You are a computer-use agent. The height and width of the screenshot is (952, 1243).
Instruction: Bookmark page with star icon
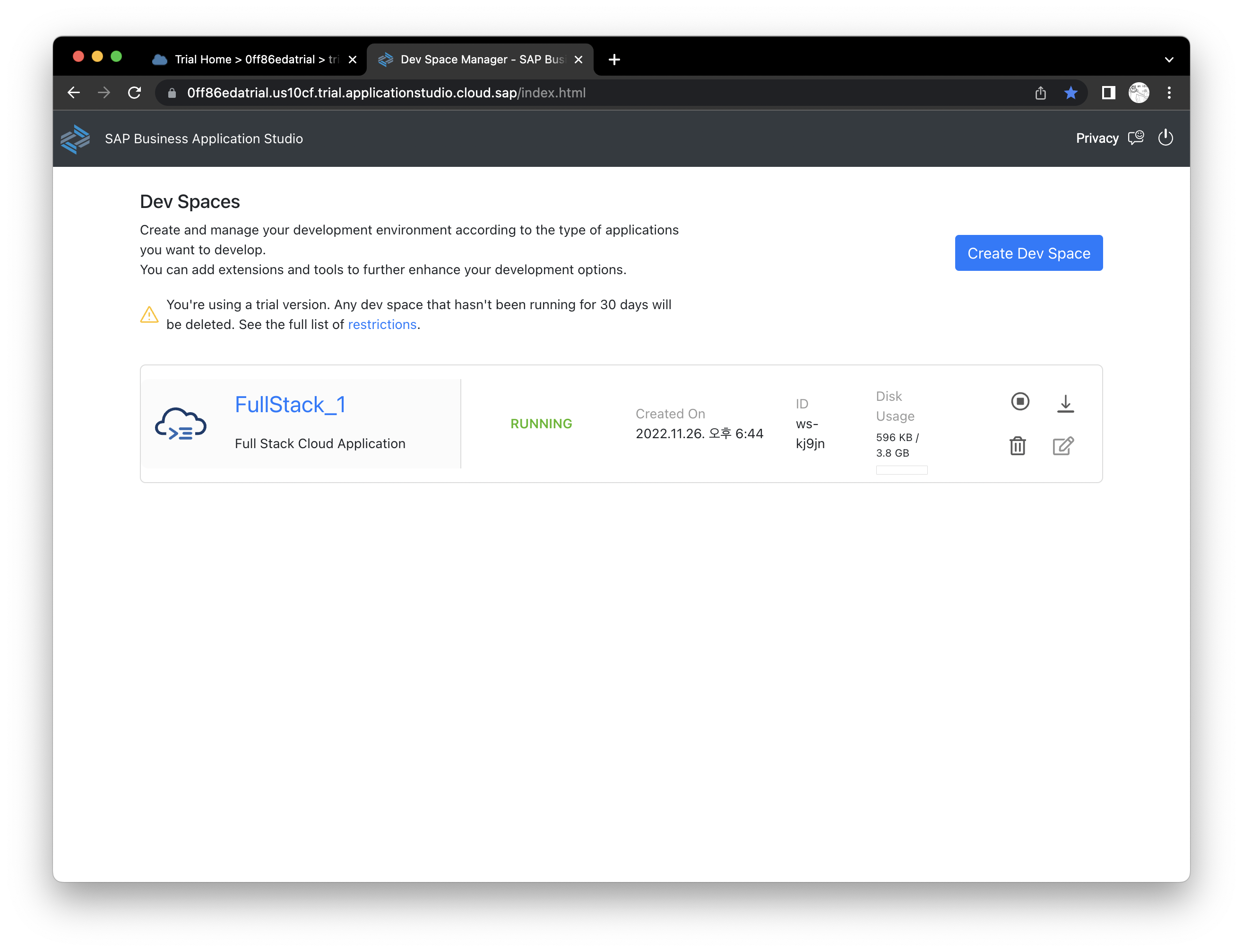1070,93
